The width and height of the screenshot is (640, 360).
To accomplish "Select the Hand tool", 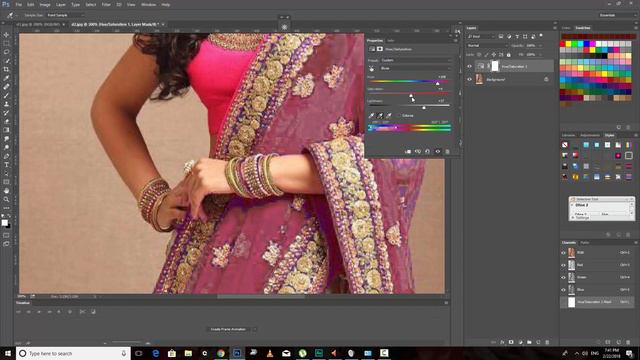I will pos(6,191).
